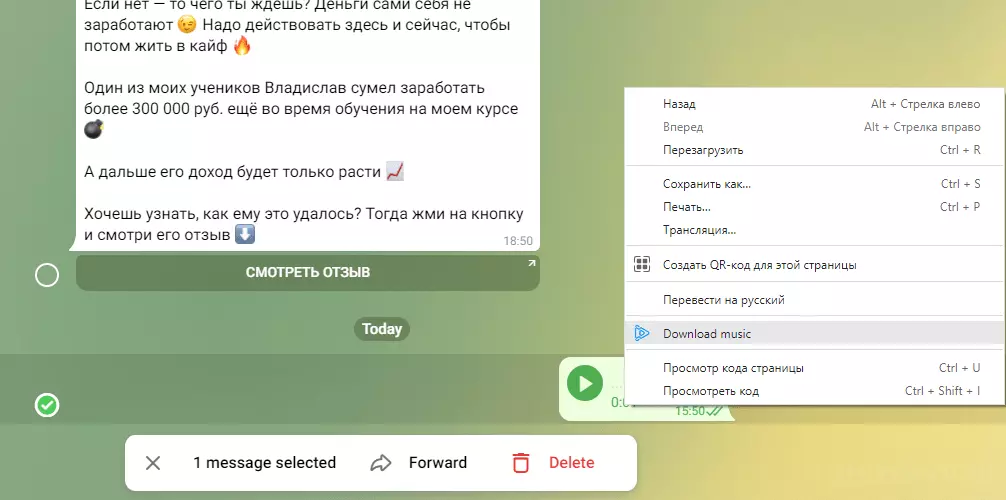Click the Today date badge
Image resolution: width=1006 pixels, height=500 pixels.
click(382, 329)
